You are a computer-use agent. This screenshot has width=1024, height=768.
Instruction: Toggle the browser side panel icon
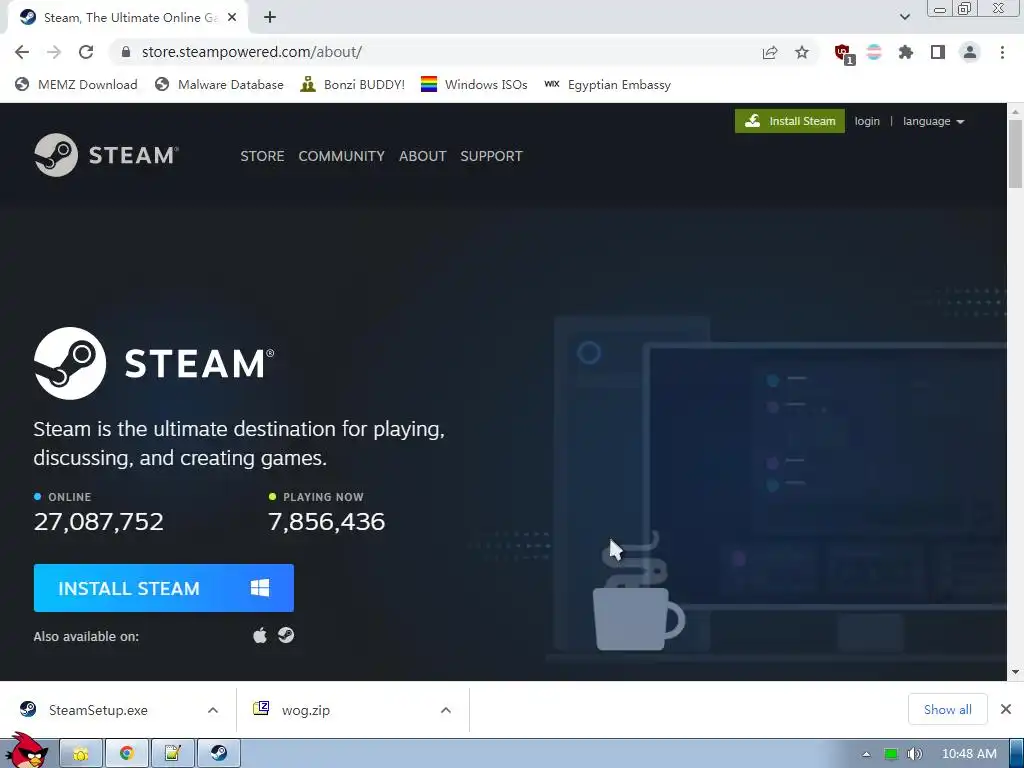coord(938,52)
